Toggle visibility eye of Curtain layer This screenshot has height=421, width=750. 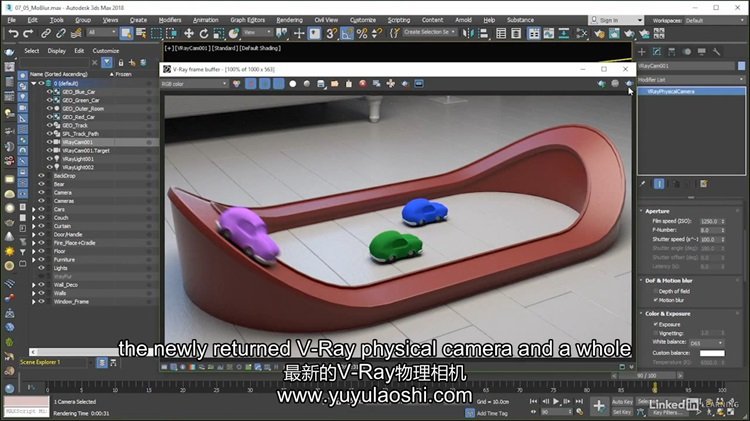(41, 226)
